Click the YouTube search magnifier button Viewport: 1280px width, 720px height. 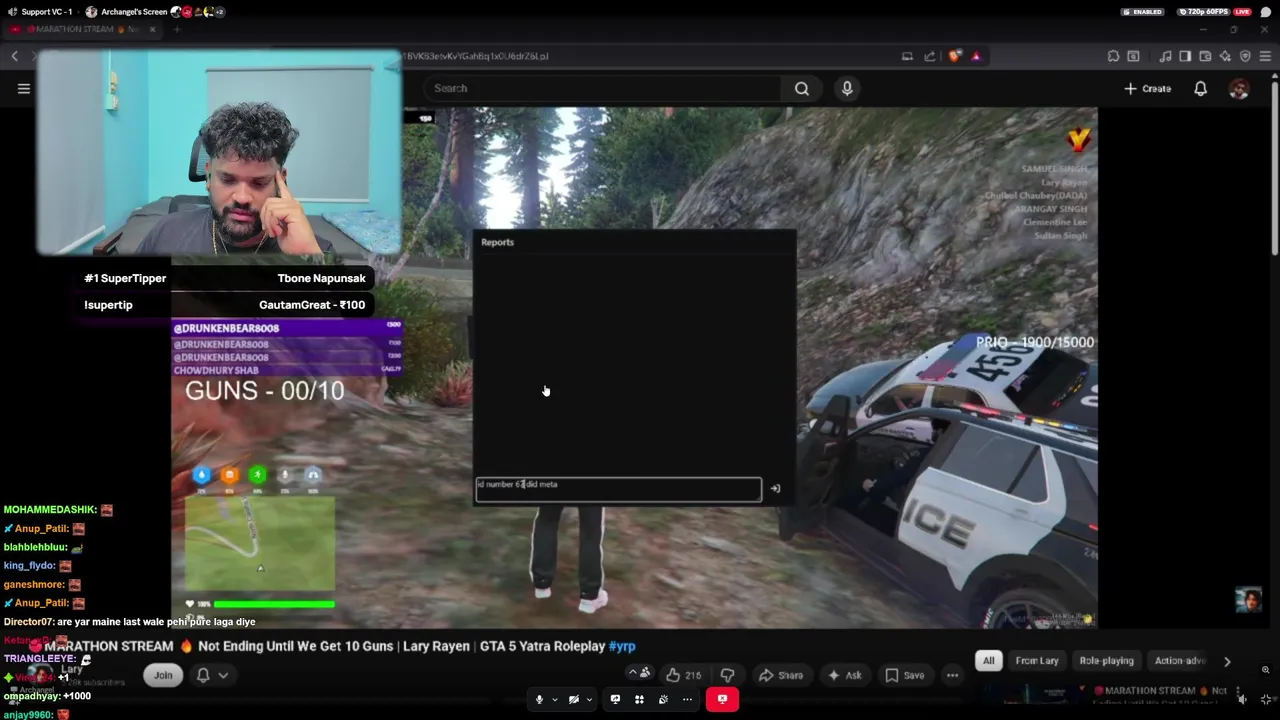[802, 88]
